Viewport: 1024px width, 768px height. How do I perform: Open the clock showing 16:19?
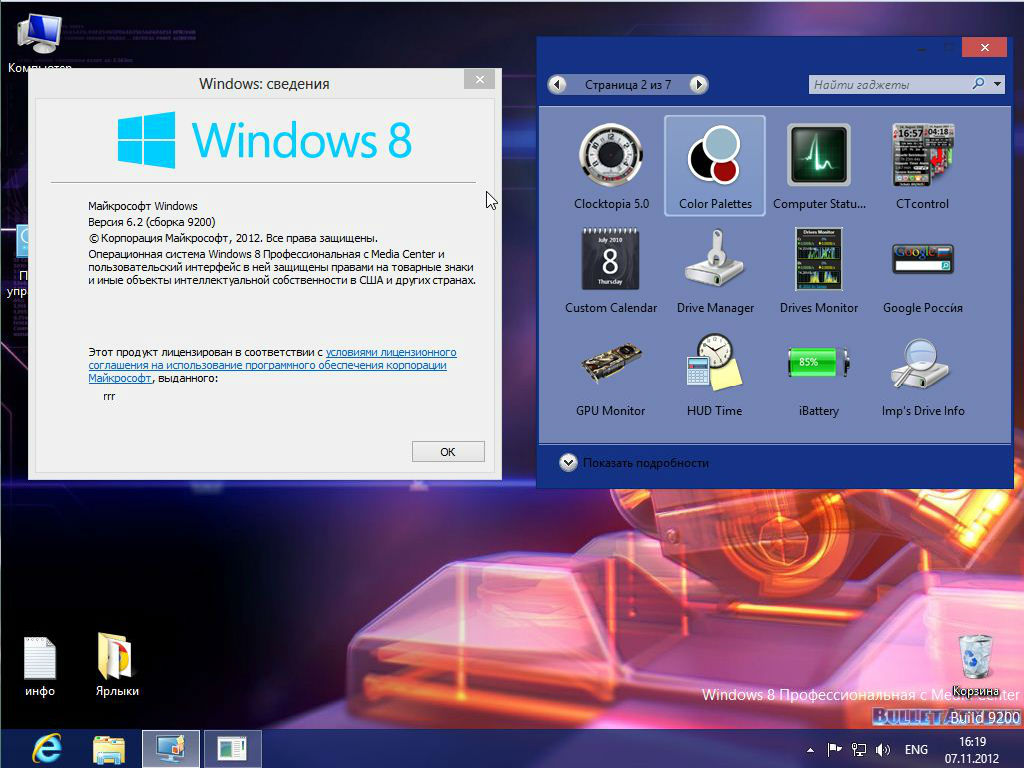pyautogui.click(x=972, y=750)
